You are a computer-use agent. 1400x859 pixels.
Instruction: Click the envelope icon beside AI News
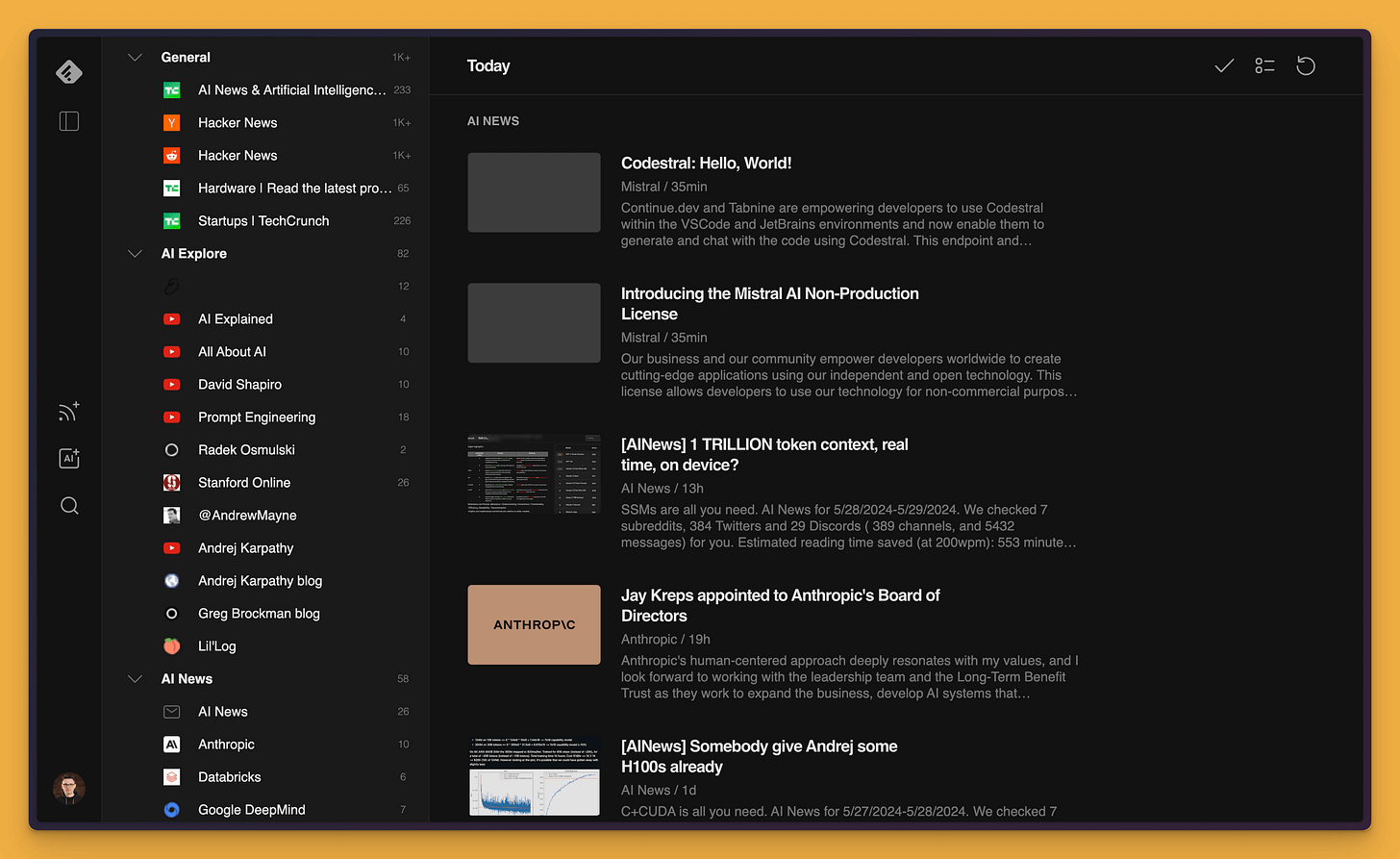pos(172,712)
